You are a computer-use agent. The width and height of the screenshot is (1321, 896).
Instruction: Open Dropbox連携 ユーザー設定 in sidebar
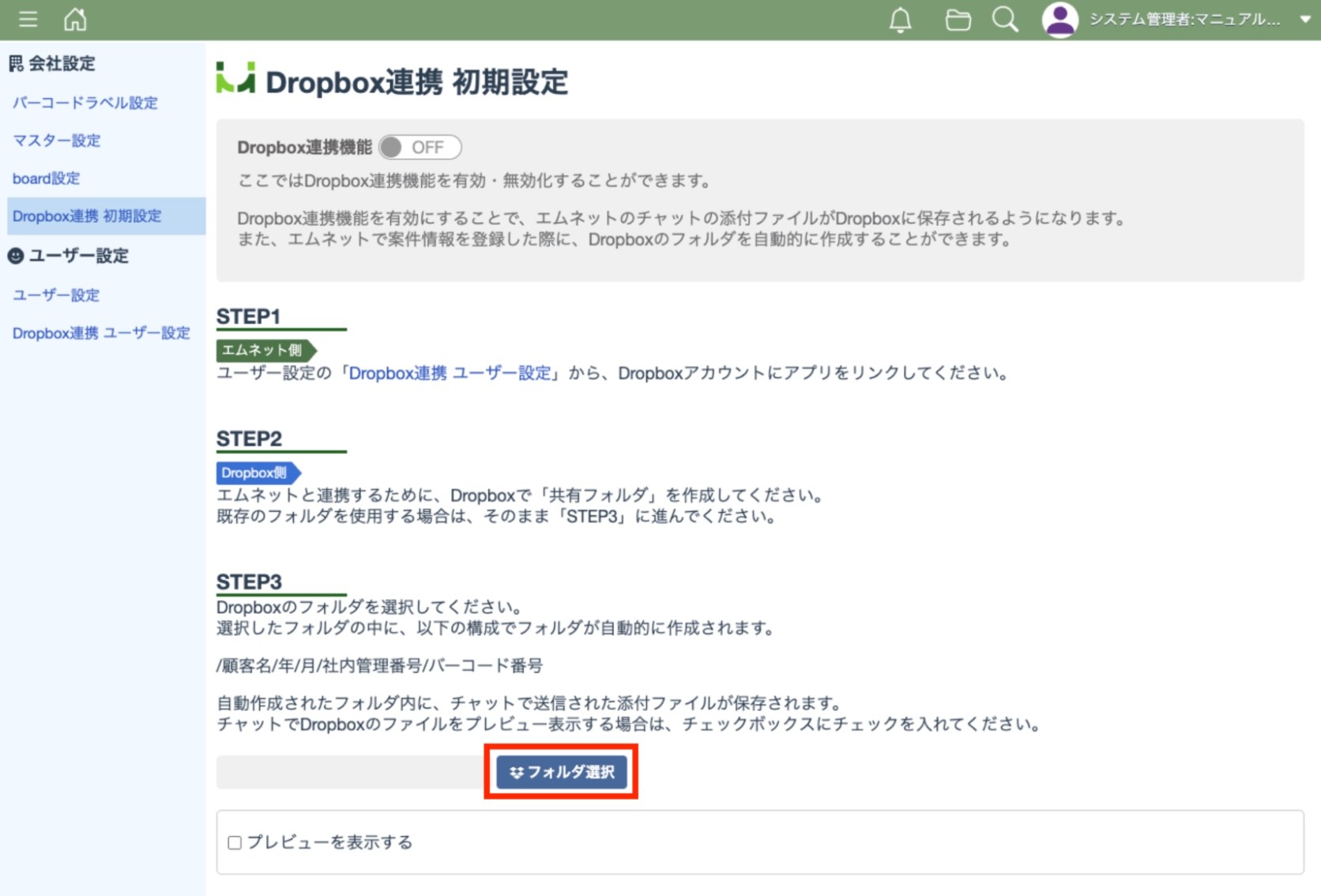pos(101,333)
